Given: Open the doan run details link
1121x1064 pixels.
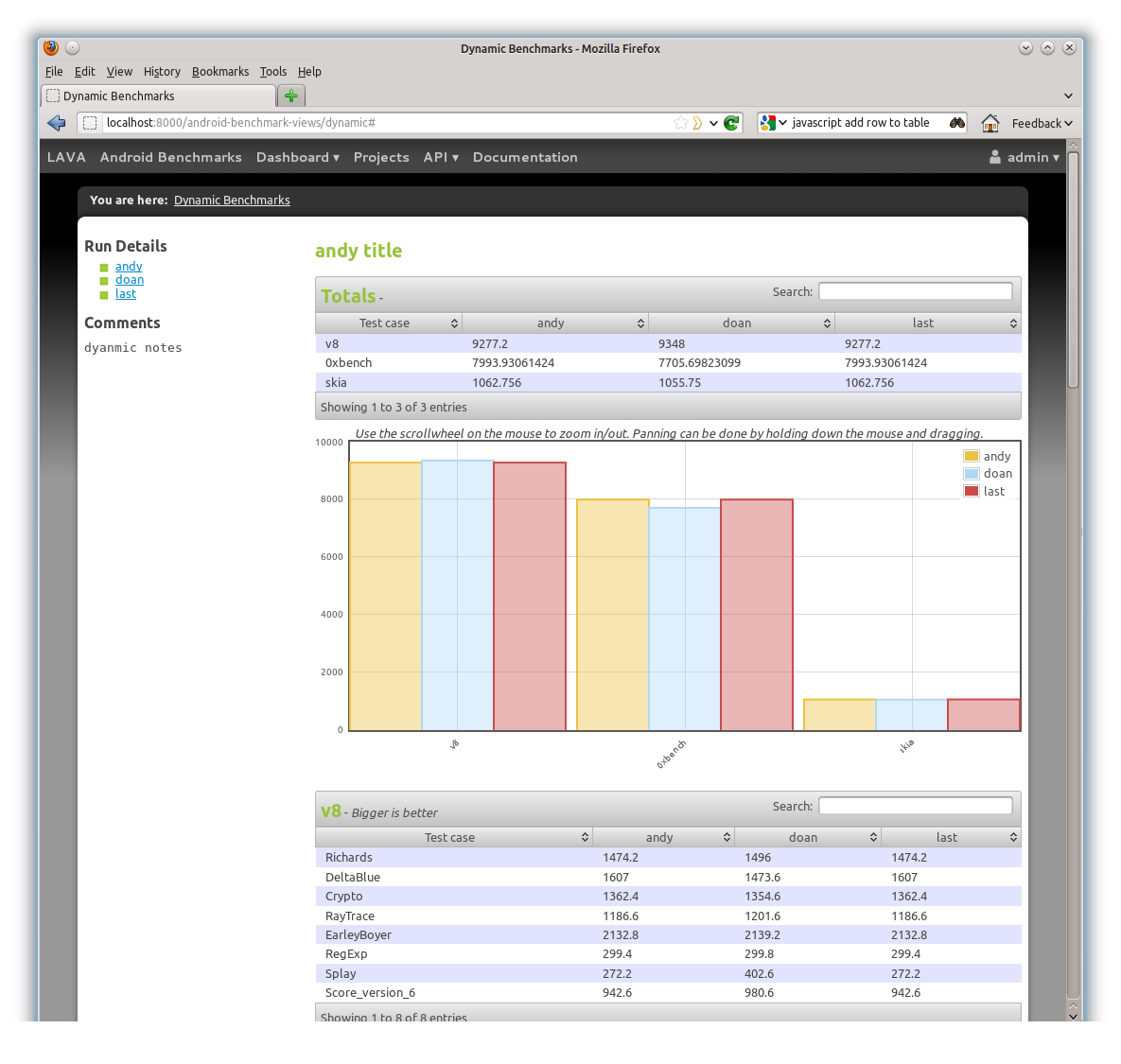Looking at the screenshot, I should (x=130, y=280).
